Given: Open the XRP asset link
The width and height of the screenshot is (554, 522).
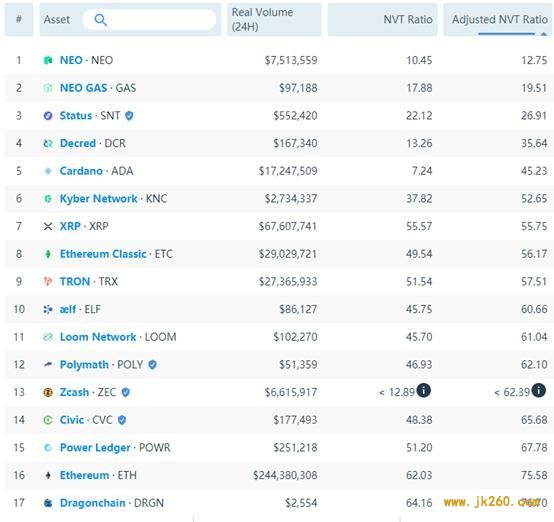Looking at the screenshot, I should [x=70, y=226].
